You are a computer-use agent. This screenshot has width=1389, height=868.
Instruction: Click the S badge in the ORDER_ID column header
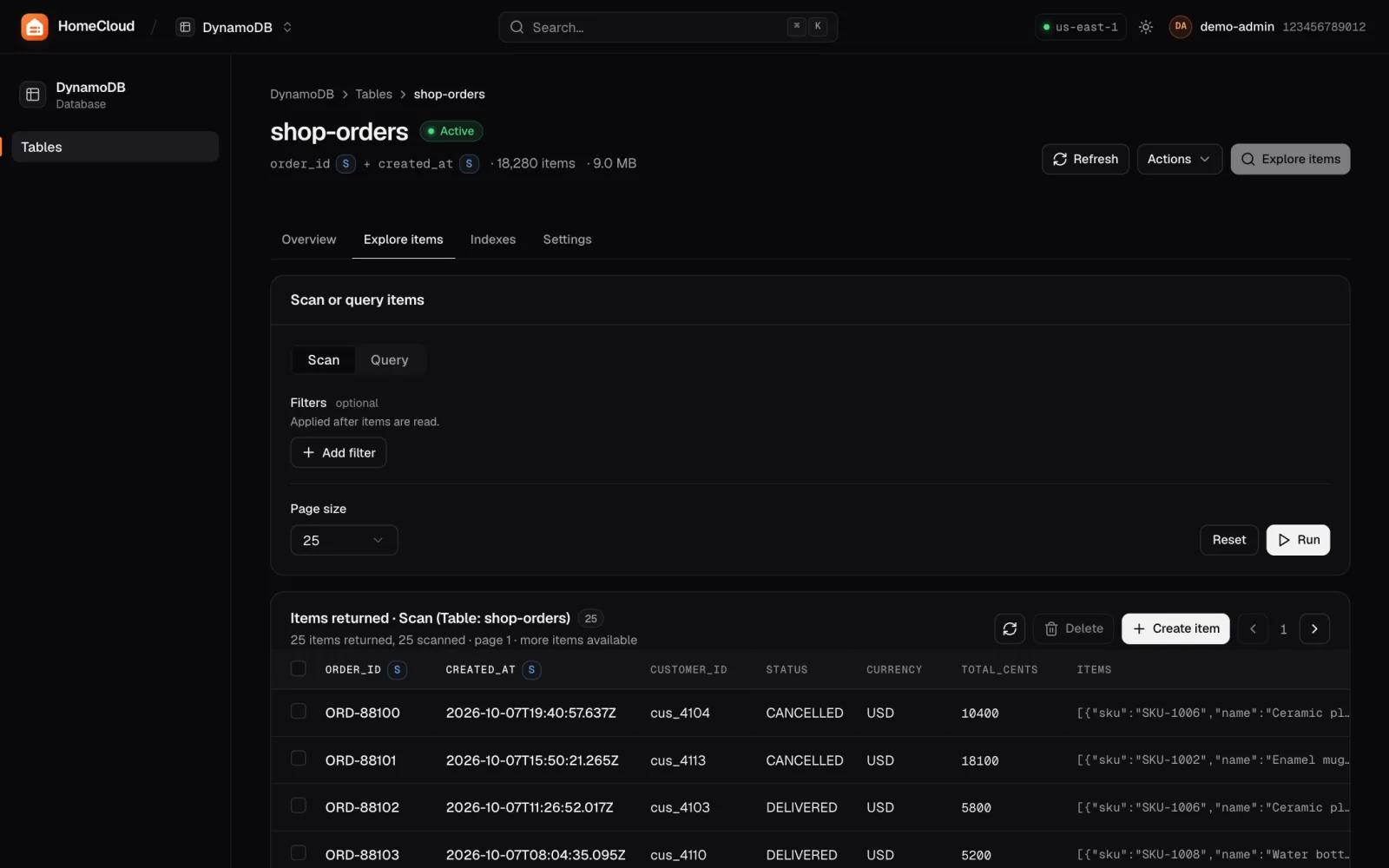pos(398,669)
